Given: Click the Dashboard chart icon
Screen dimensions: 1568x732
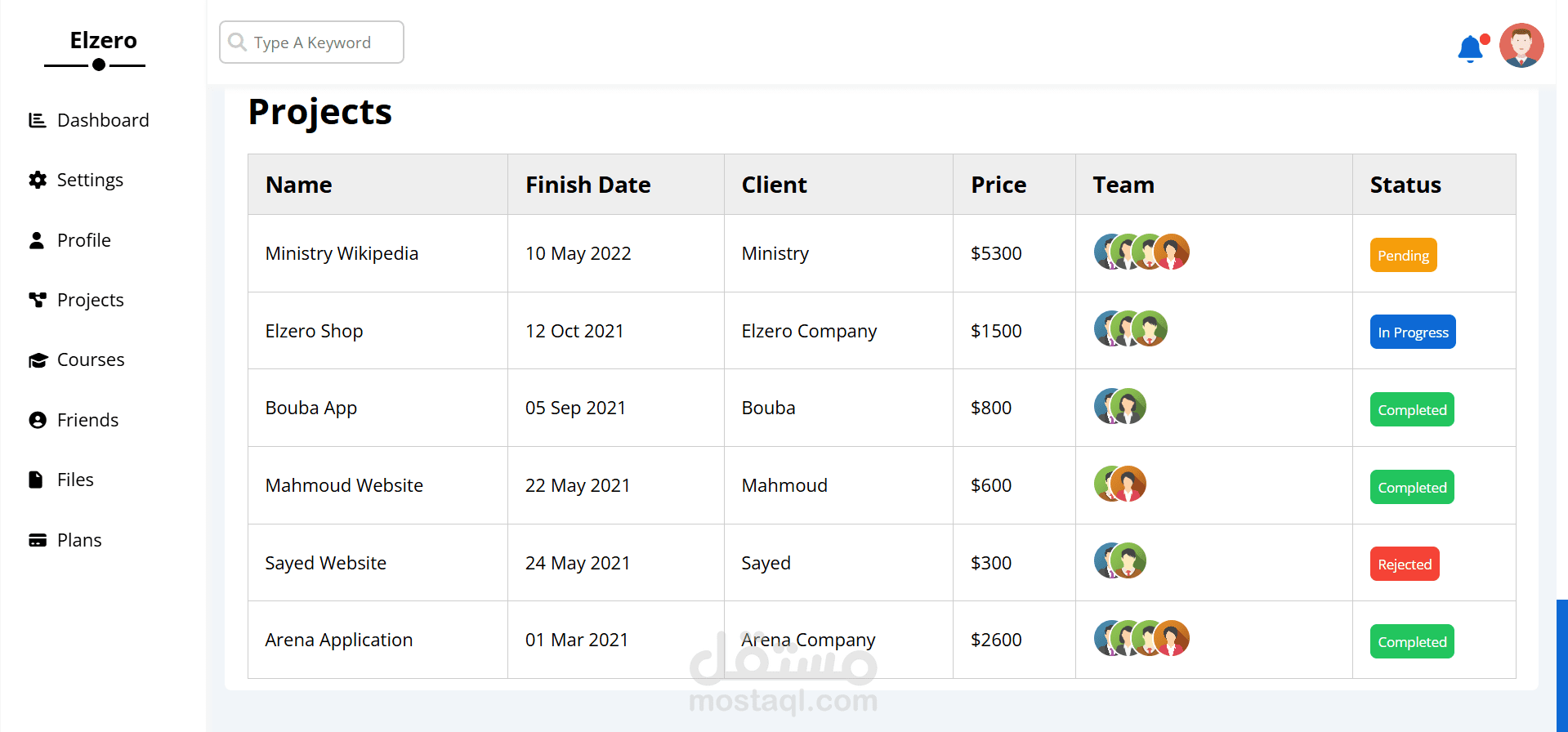Looking at the screenshot, I should [x=38, y=121].
